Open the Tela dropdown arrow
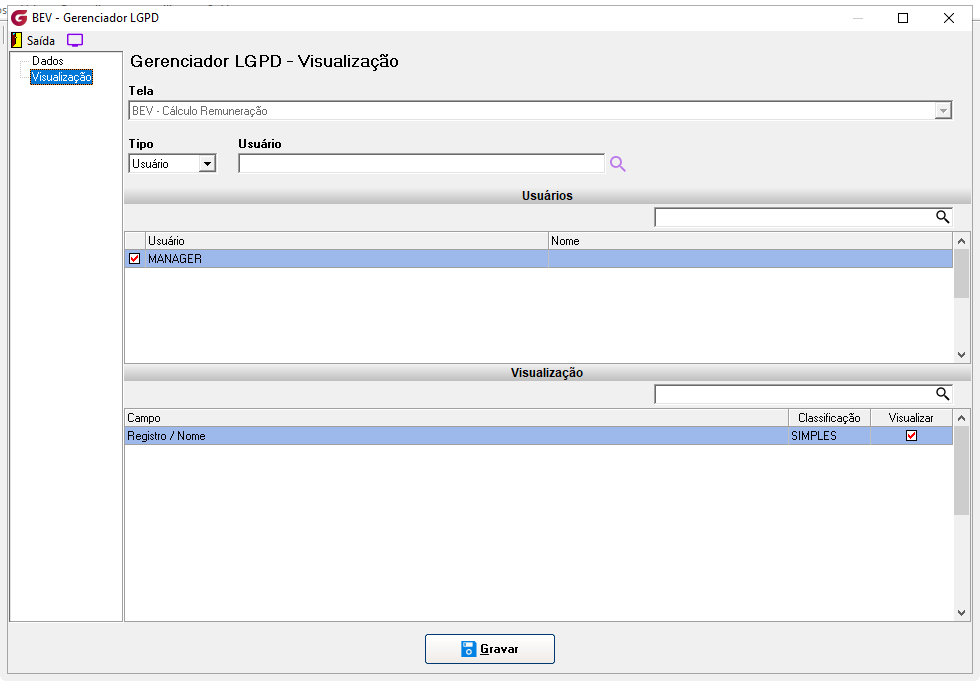Screen dimensions: 980x681 [942, 111]
